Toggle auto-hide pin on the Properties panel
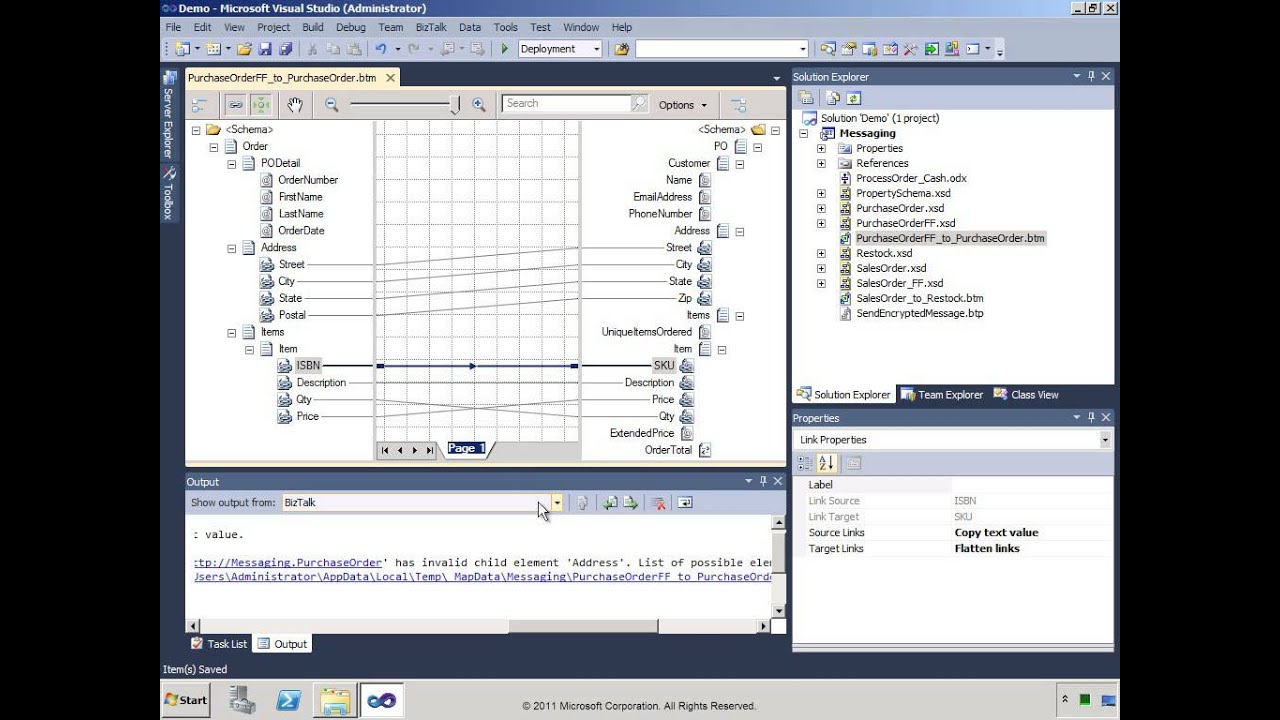Viewport: 1280px width, 720px height. click(1091, 418)
